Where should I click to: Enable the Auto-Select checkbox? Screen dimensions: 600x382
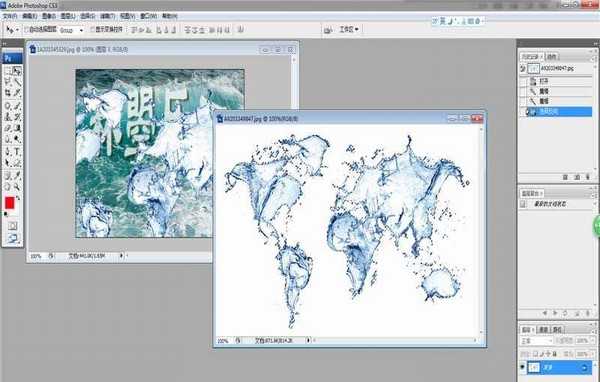(x=27, y=29)
